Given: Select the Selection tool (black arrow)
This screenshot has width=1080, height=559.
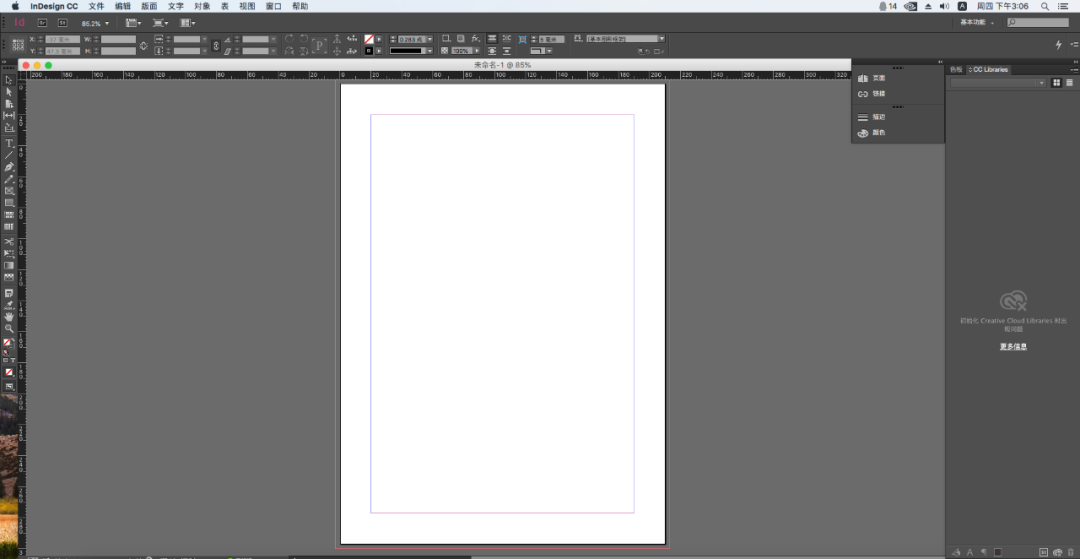Looking at the screenshot, I should [x=9, y=81].
